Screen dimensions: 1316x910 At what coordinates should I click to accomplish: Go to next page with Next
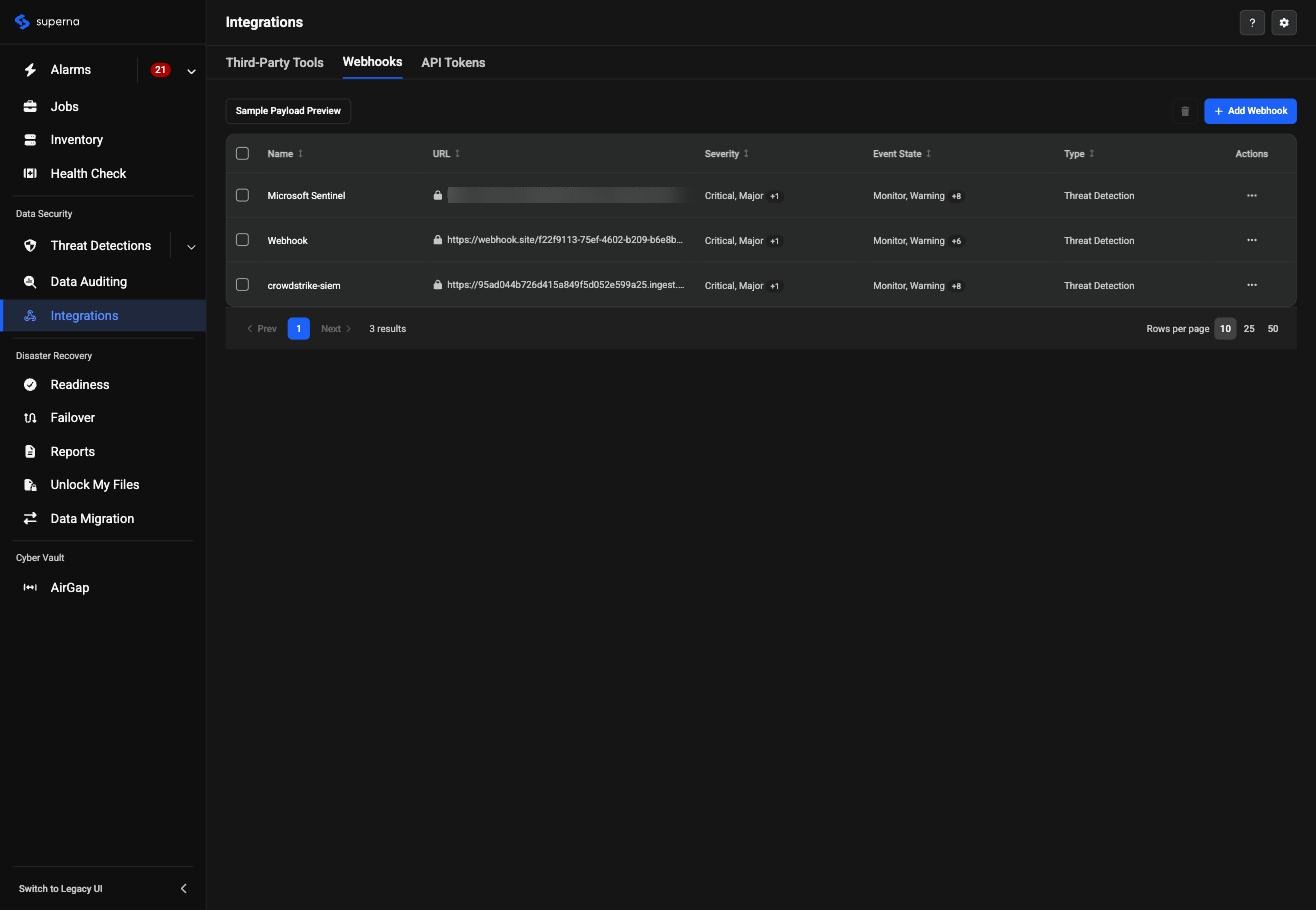coord(336,328)
